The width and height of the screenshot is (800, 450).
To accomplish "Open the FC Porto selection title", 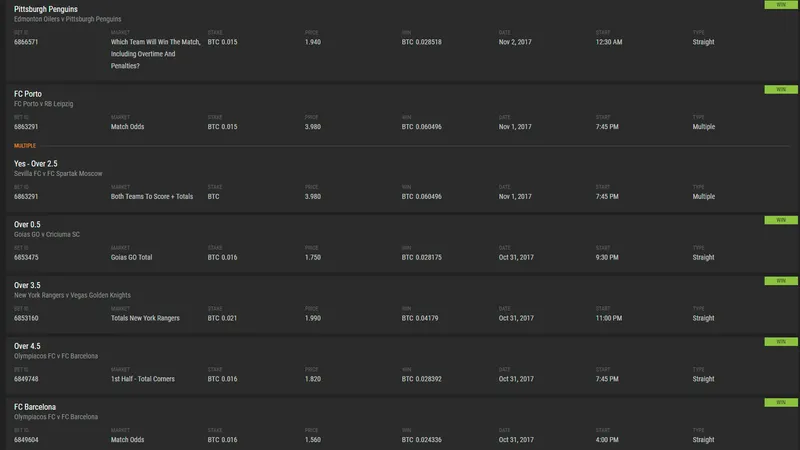I will tap(28, 94).
